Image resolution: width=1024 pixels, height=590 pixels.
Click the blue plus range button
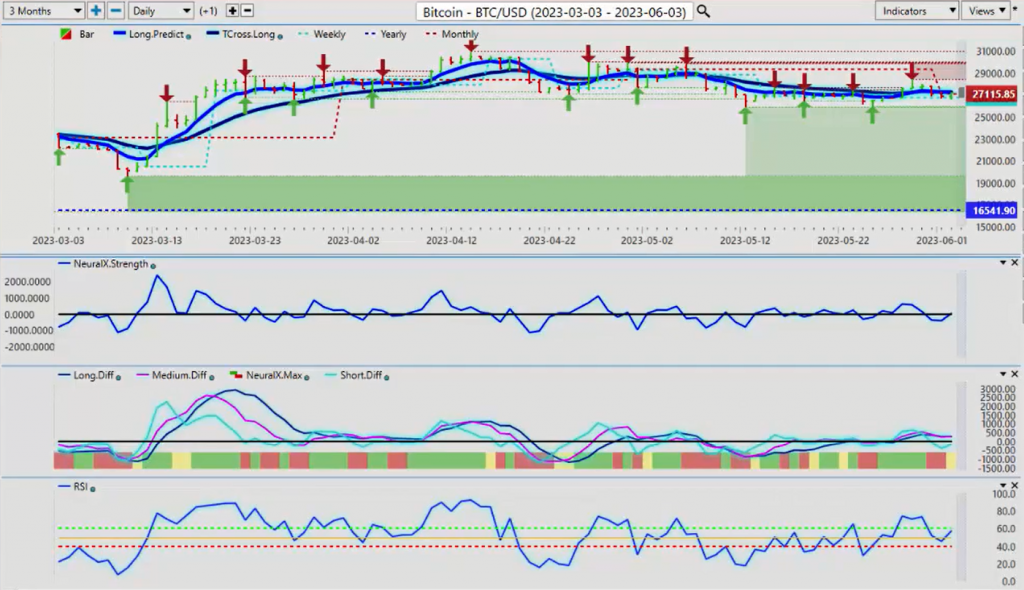96,10
